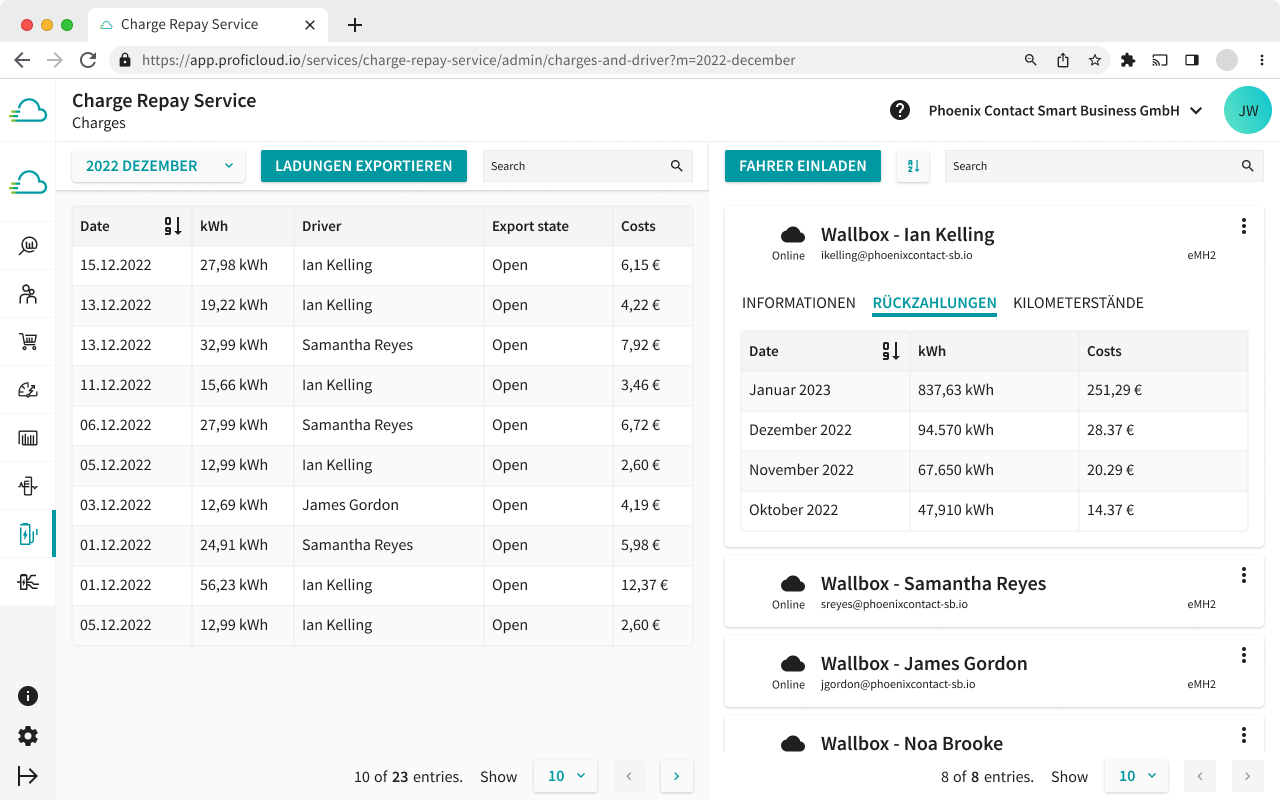
Task: Open the user management sidebar icon
Action: pyautogui.click(x=28, y=294)
